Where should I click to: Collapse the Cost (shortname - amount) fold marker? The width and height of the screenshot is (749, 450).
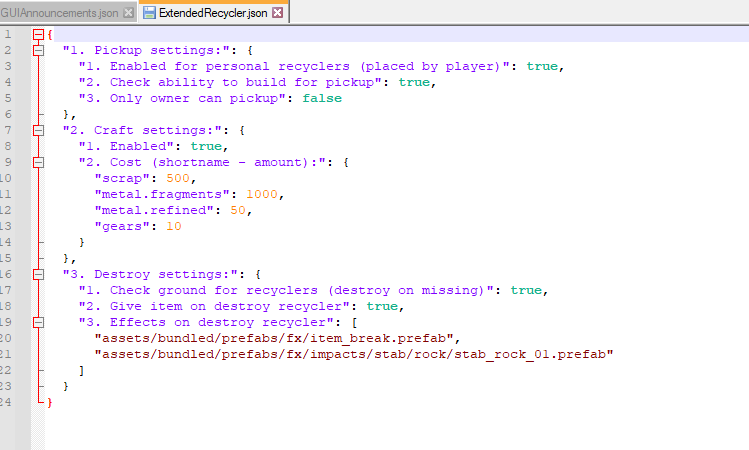tap(38, 162)
